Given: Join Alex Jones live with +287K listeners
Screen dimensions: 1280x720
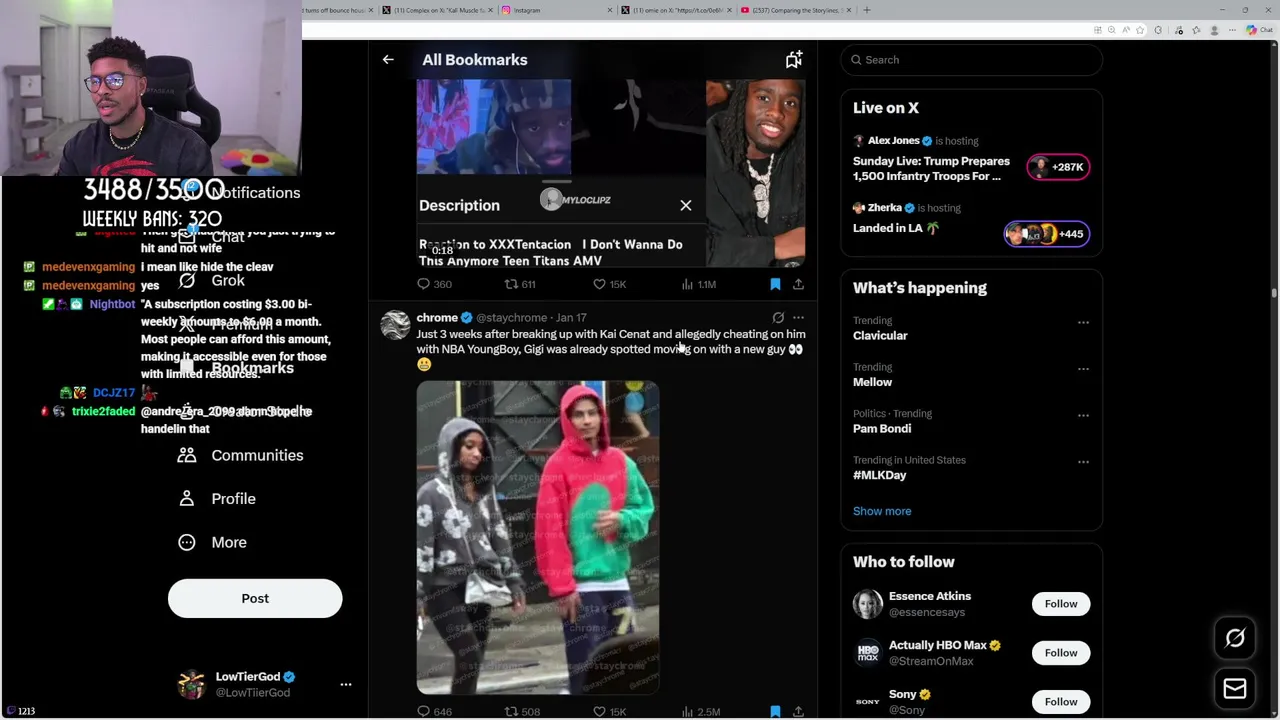Looking at the screenshot, I should pyautogui.click(x=1059, y=167).
